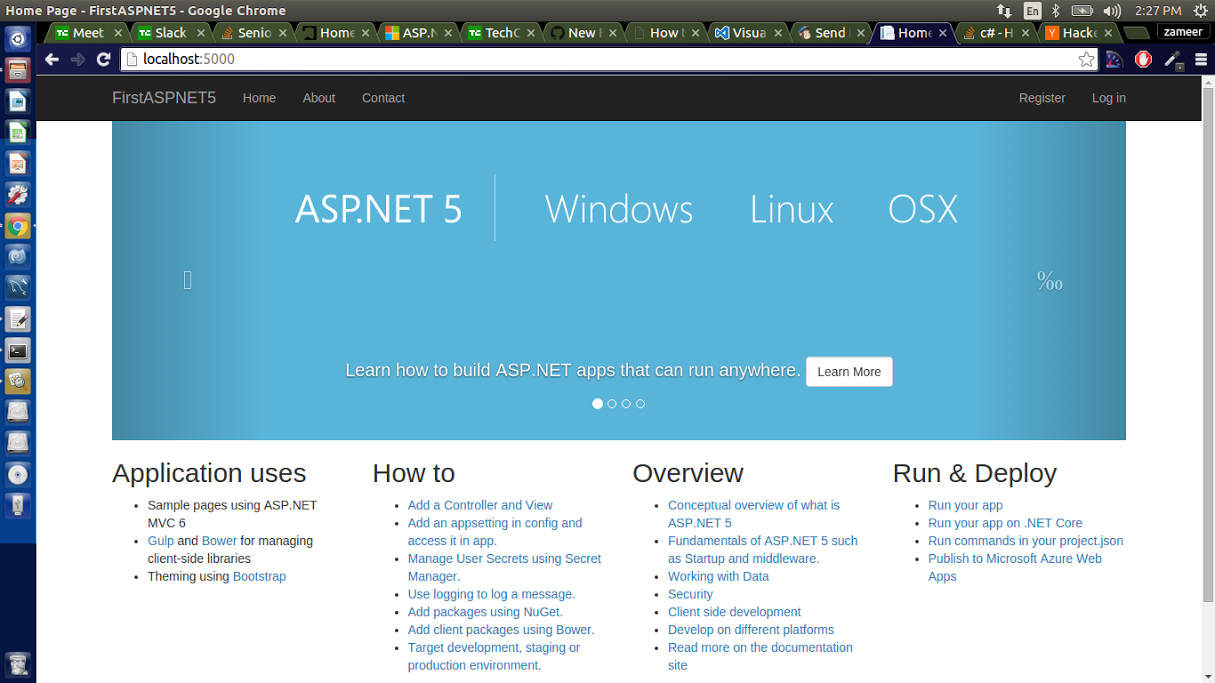This screenshot has height=683, width=1215.
Task: Click the localhost:5000 address bar
Action: click(600, 59)
